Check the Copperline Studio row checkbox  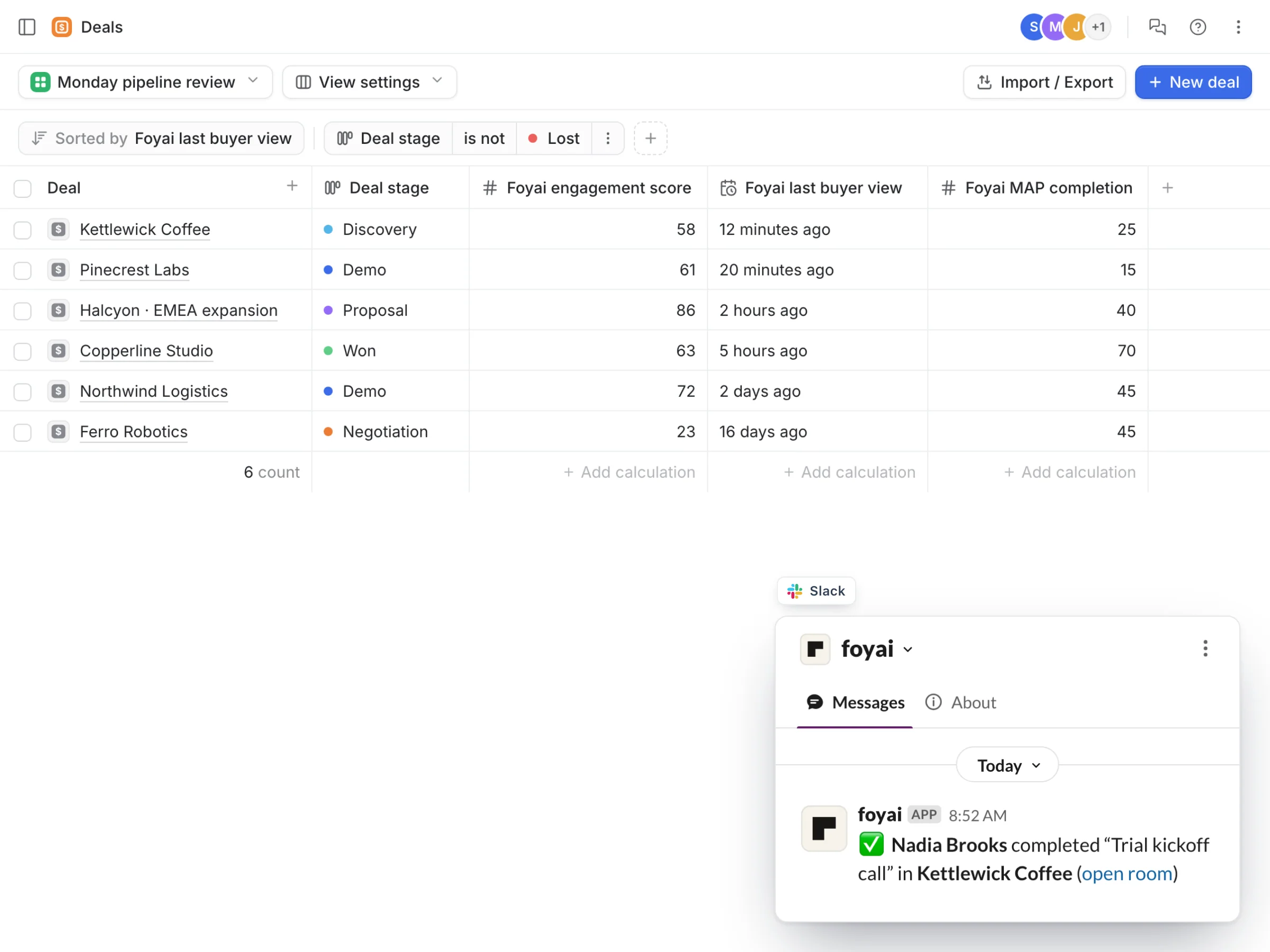tap(22, 351)
